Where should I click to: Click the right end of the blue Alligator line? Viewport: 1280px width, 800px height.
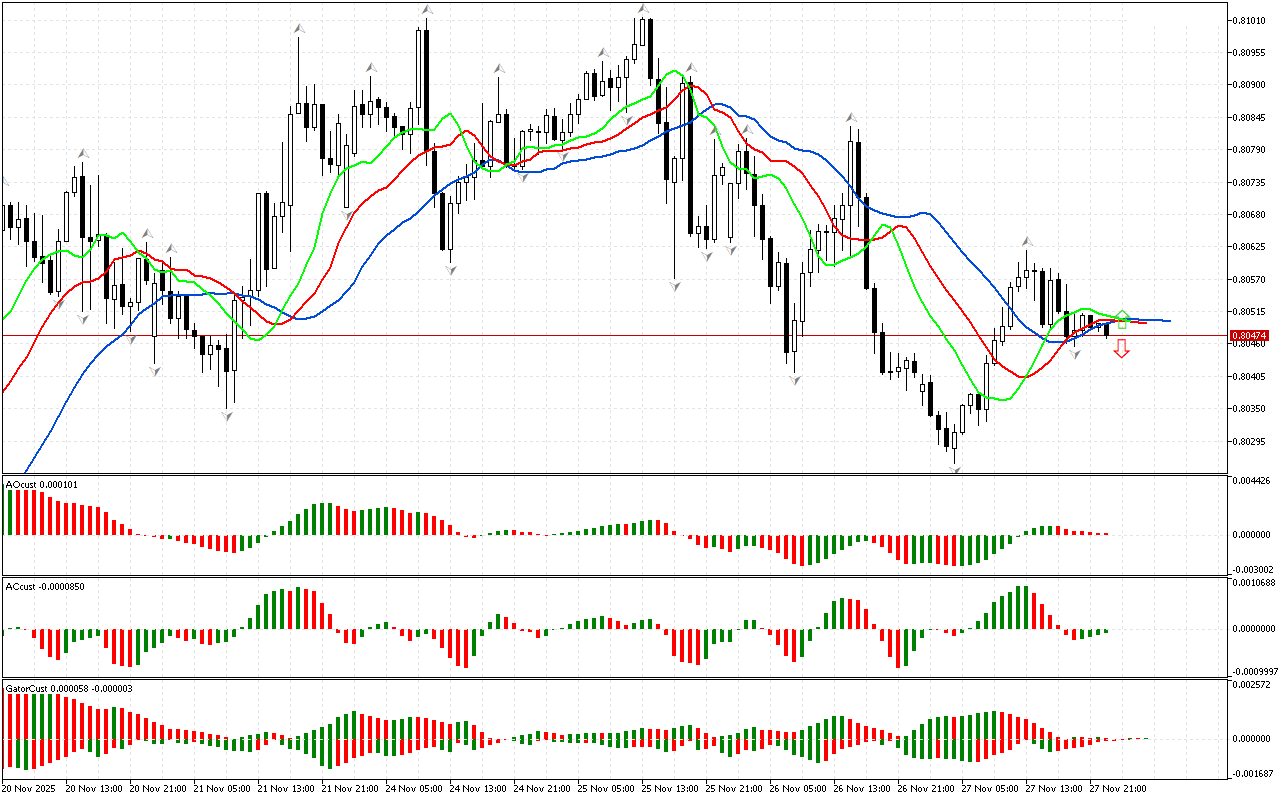pyautogui.click(x=1168, y=321)
